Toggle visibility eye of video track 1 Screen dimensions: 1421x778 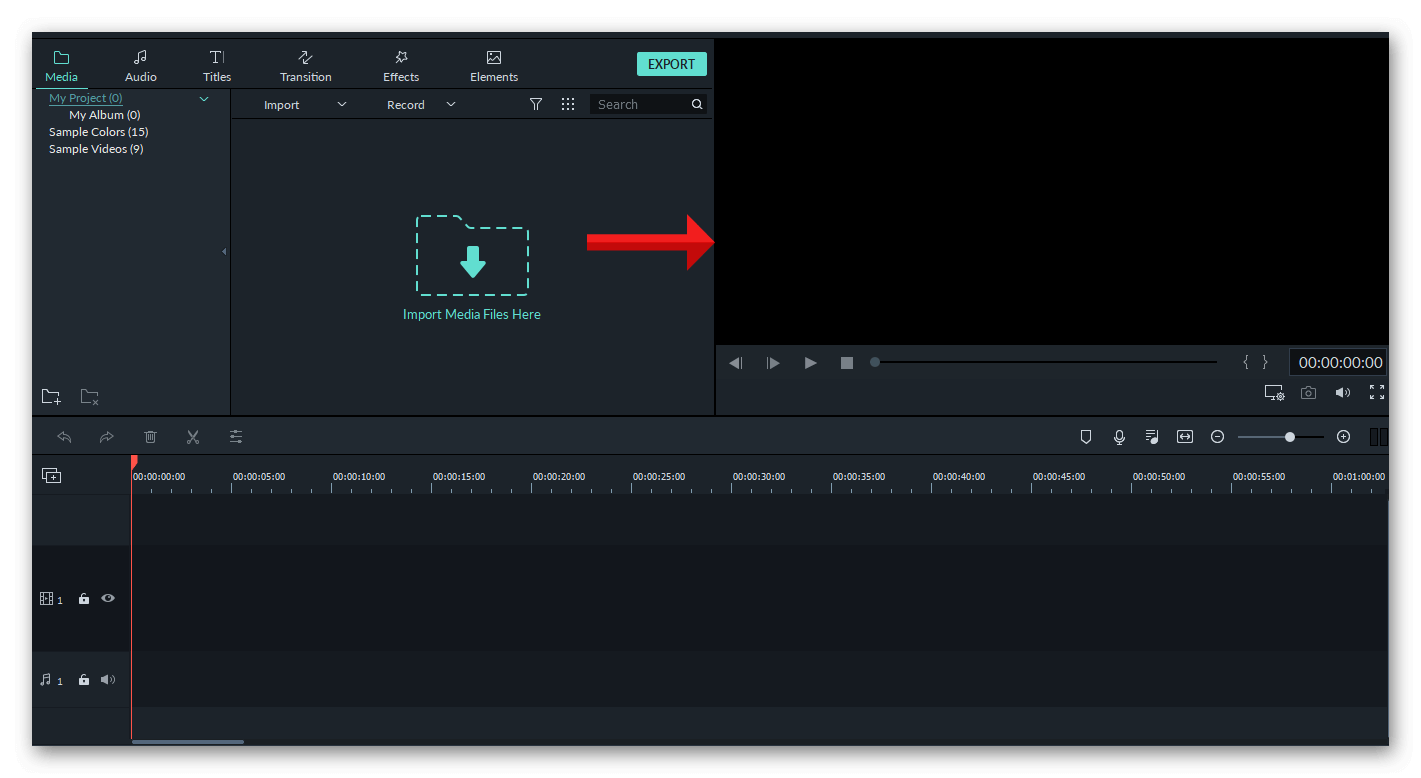108,598
